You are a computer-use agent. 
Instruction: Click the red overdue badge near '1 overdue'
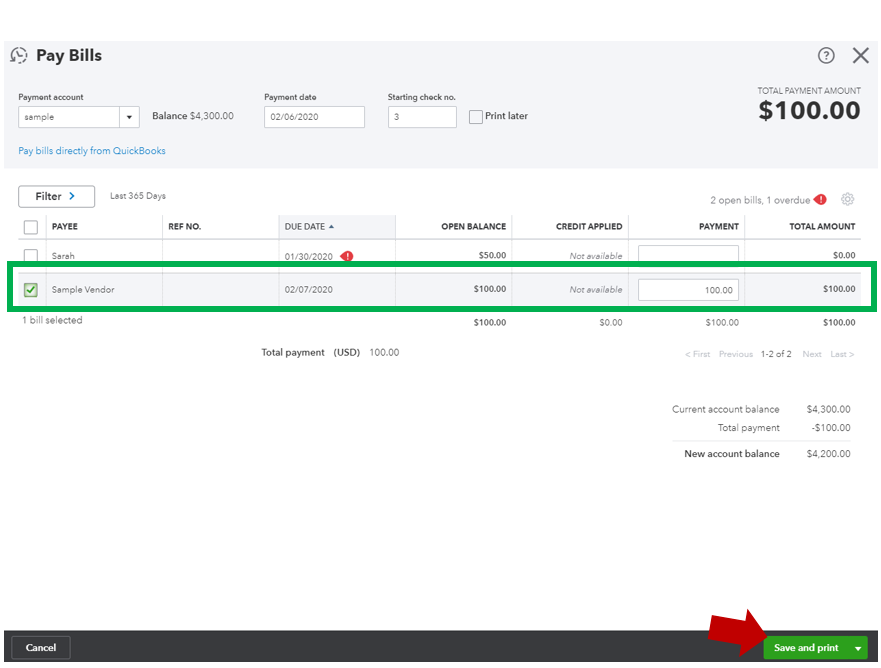pos(819,199)
